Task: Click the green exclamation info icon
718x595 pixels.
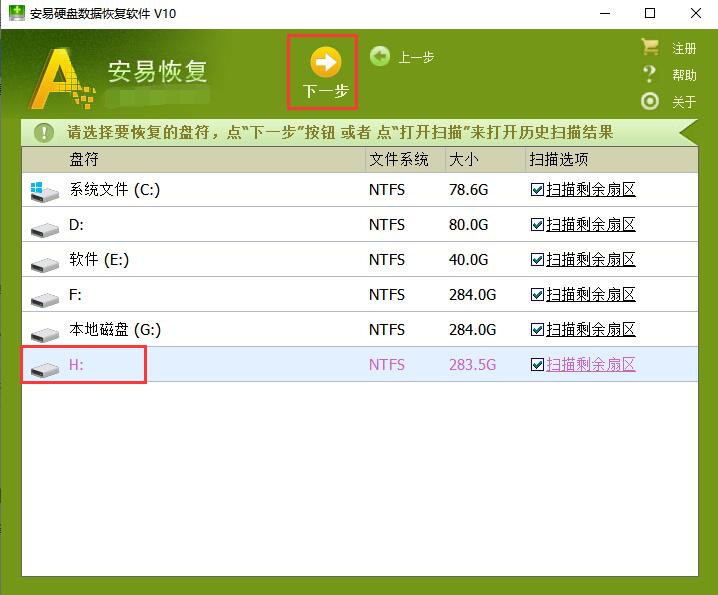Action: point(44,132)
